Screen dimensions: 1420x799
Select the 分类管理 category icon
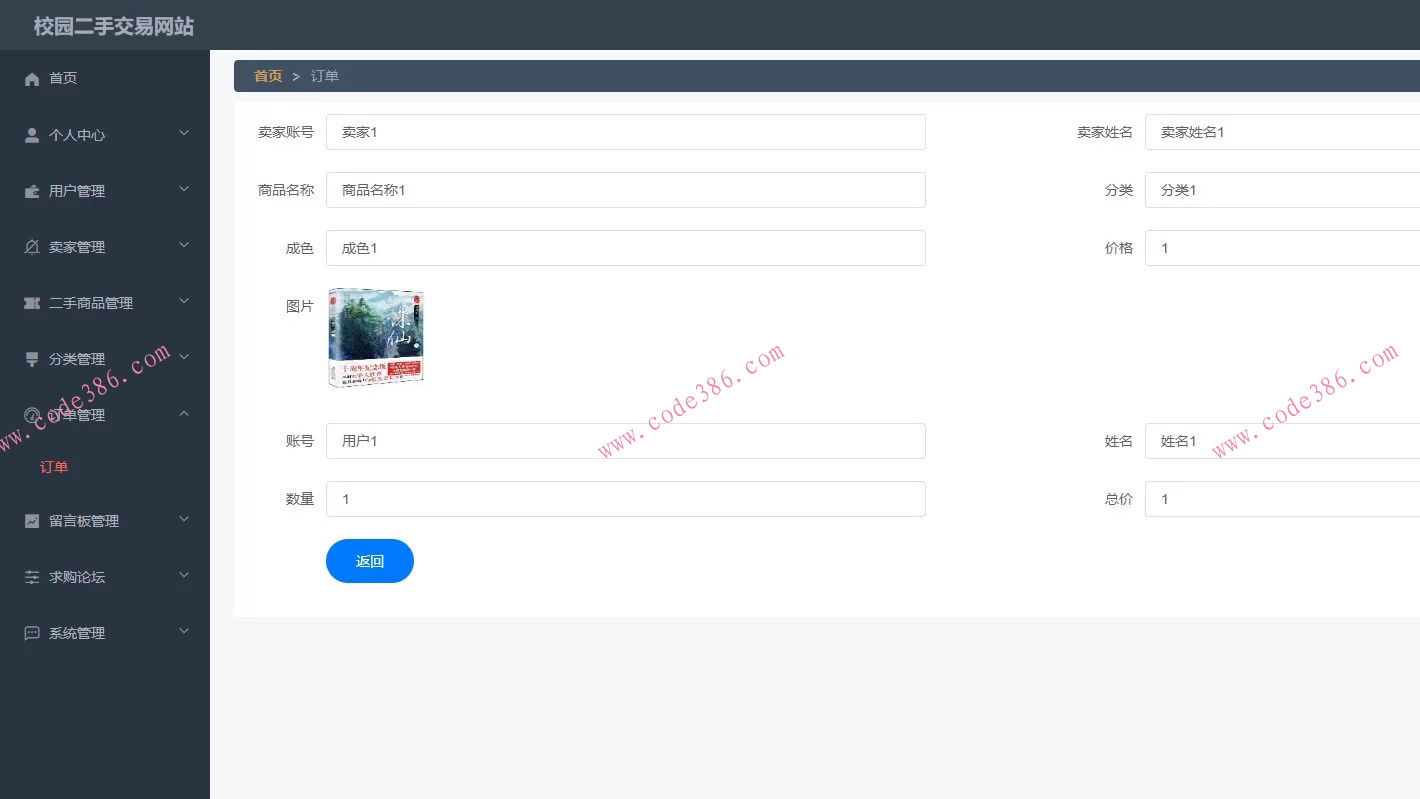click(31, 358)
